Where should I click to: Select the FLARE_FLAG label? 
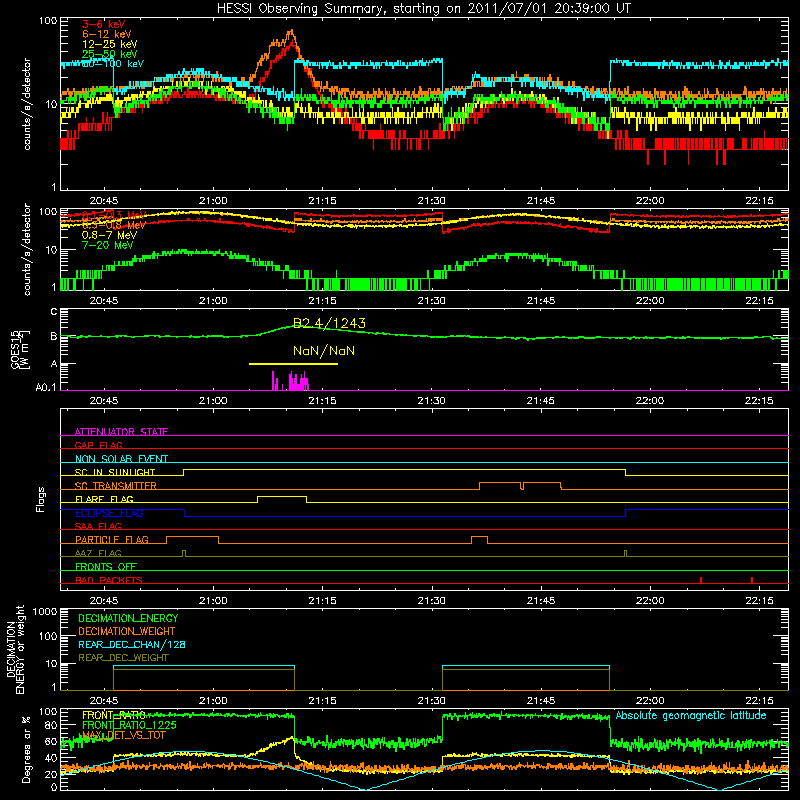104,499
